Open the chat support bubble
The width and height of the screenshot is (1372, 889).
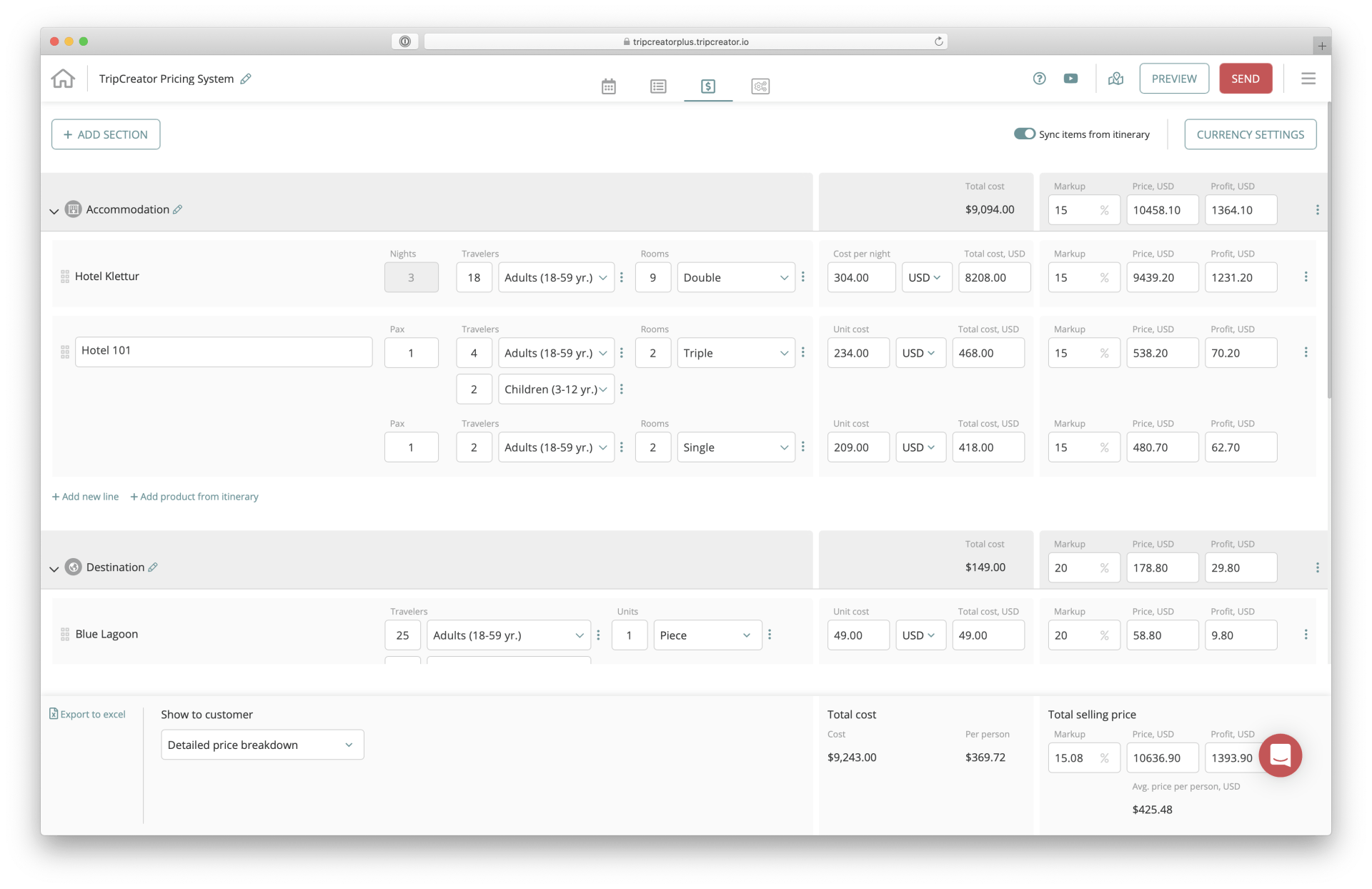pos(1280,755)
